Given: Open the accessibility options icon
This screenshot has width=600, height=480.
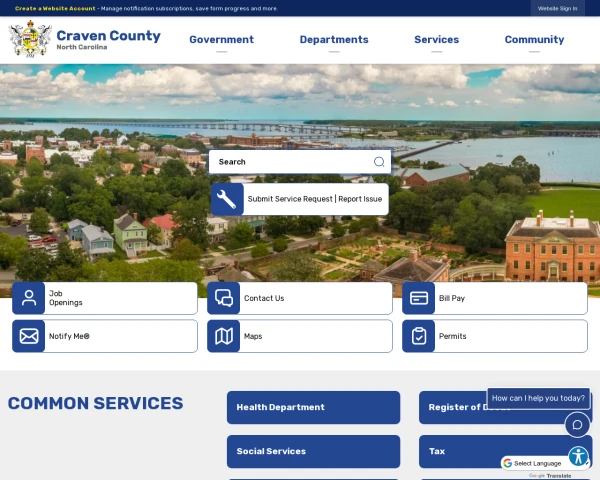Looking at the screenshot, I should [578, 456].
